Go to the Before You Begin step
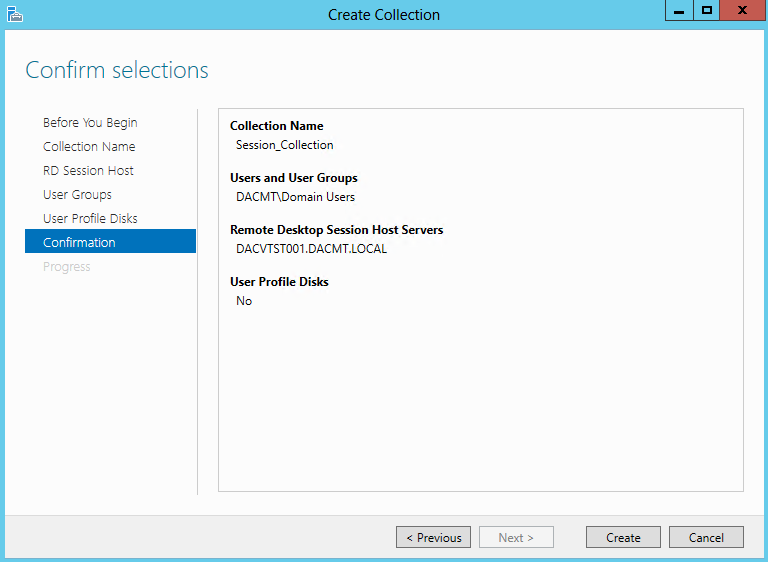The height and width of the screenshot is (562, 768). click(x=90, y=122)
